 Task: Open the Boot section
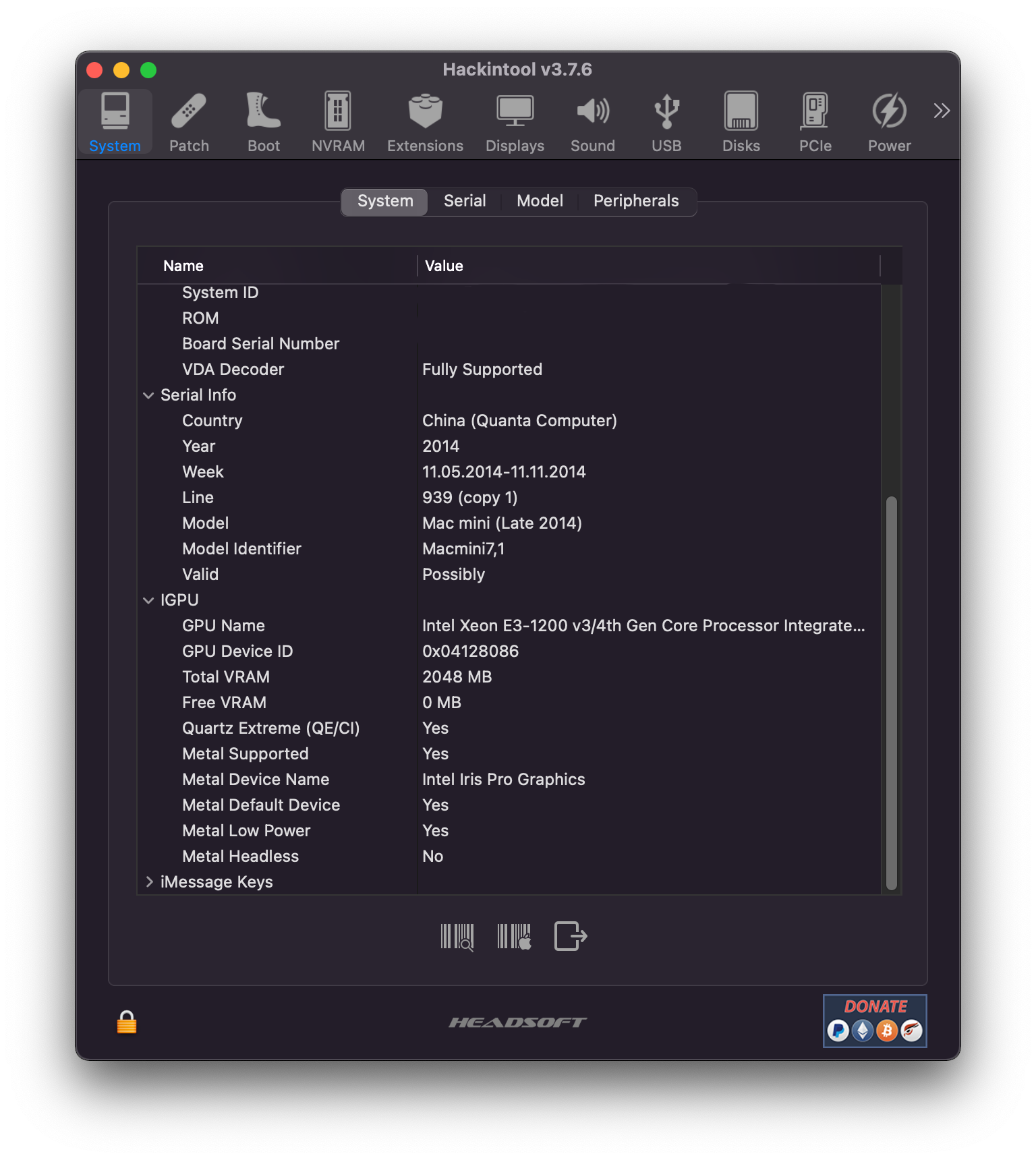point(264,122)
